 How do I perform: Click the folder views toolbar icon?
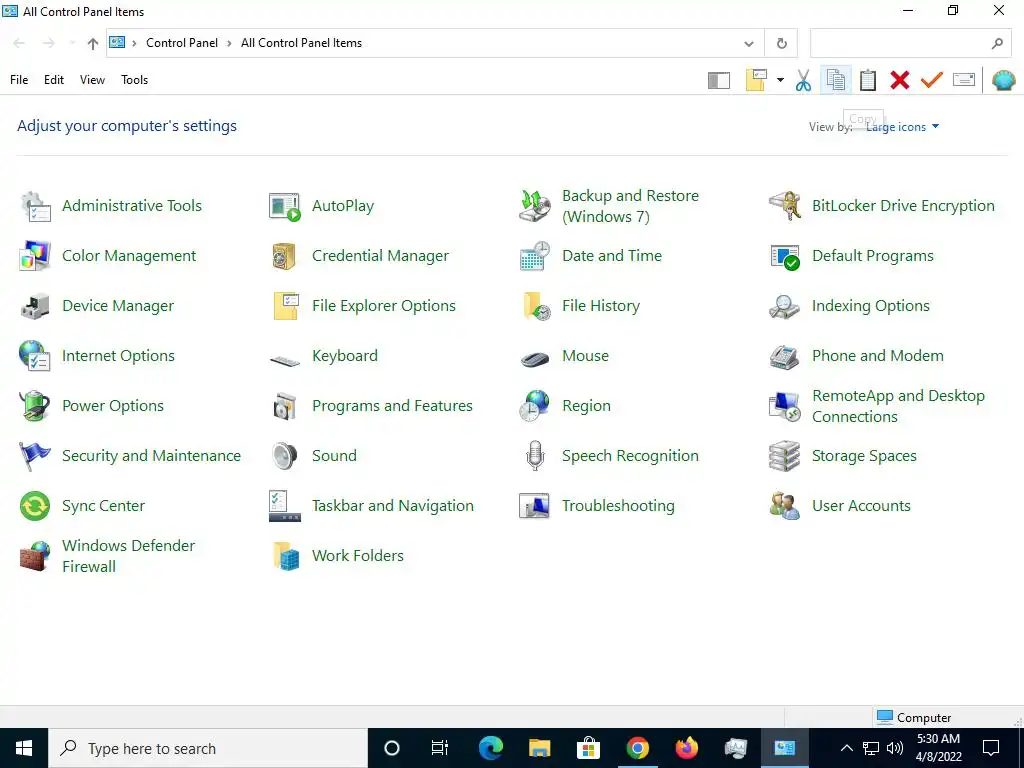pos(756,80)
